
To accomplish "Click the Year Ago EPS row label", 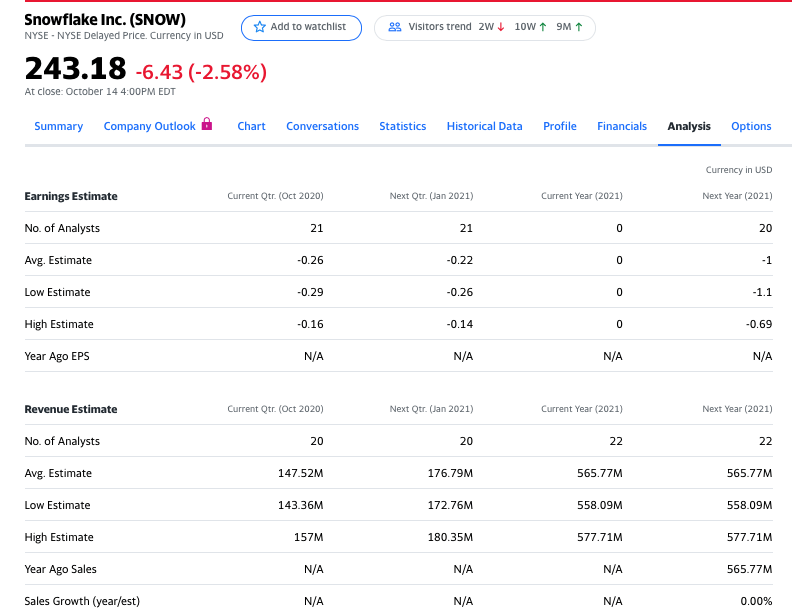I will point(57,356).
